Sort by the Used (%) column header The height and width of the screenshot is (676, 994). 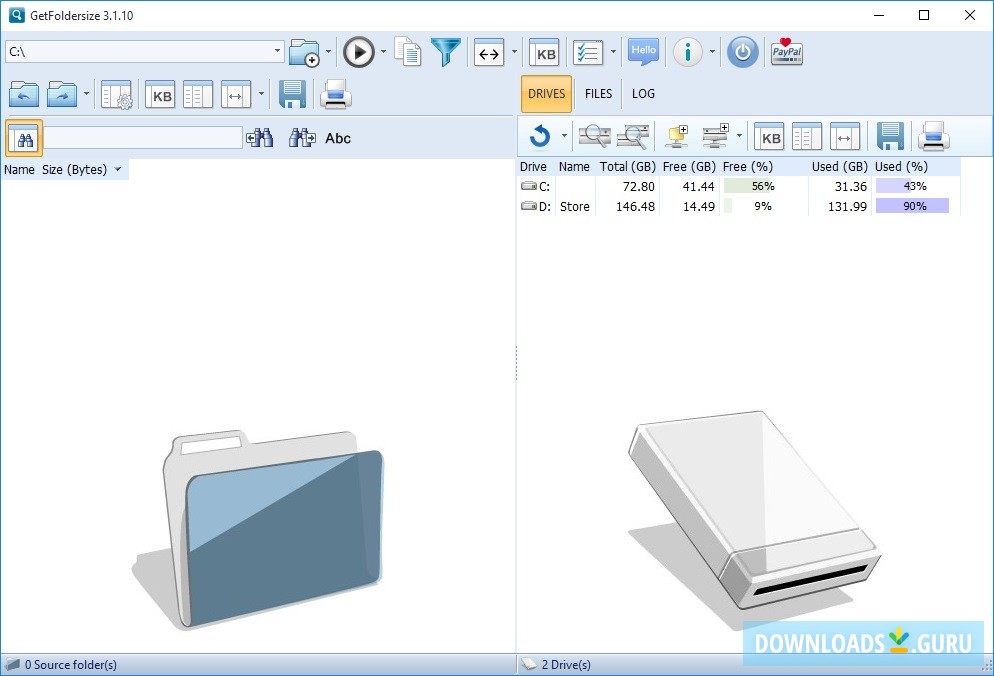tap(901, 167)
